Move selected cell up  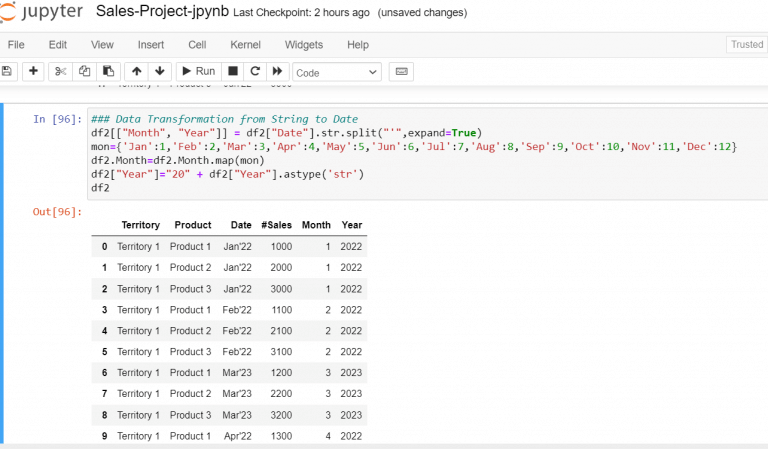click(x=136, y=71)
